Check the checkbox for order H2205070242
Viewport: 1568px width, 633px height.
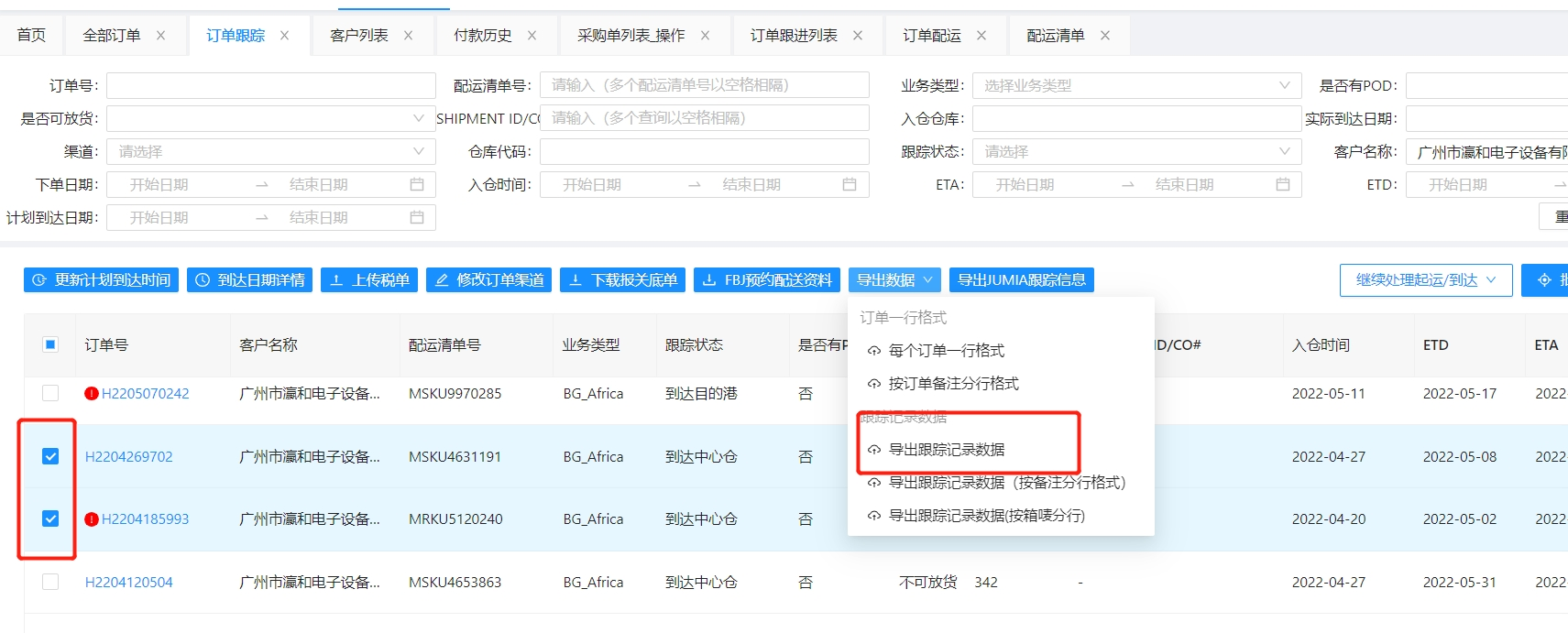pyautogui.click(x=50, y=393)
